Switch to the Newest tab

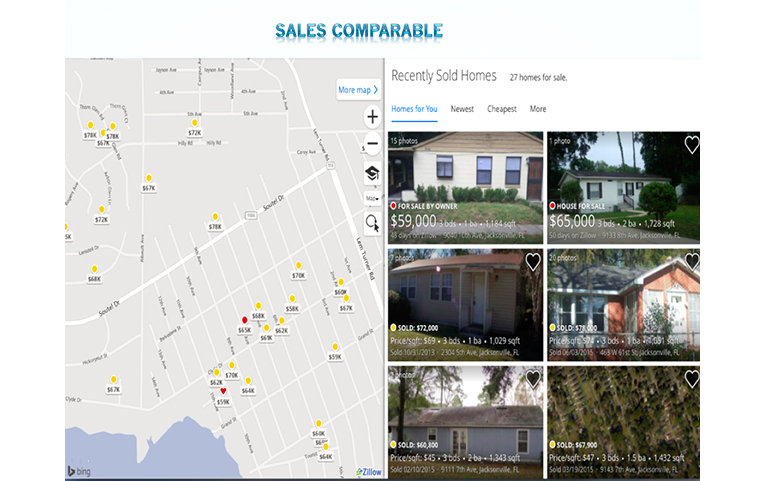pyautogui.click(x=462, y=109)
